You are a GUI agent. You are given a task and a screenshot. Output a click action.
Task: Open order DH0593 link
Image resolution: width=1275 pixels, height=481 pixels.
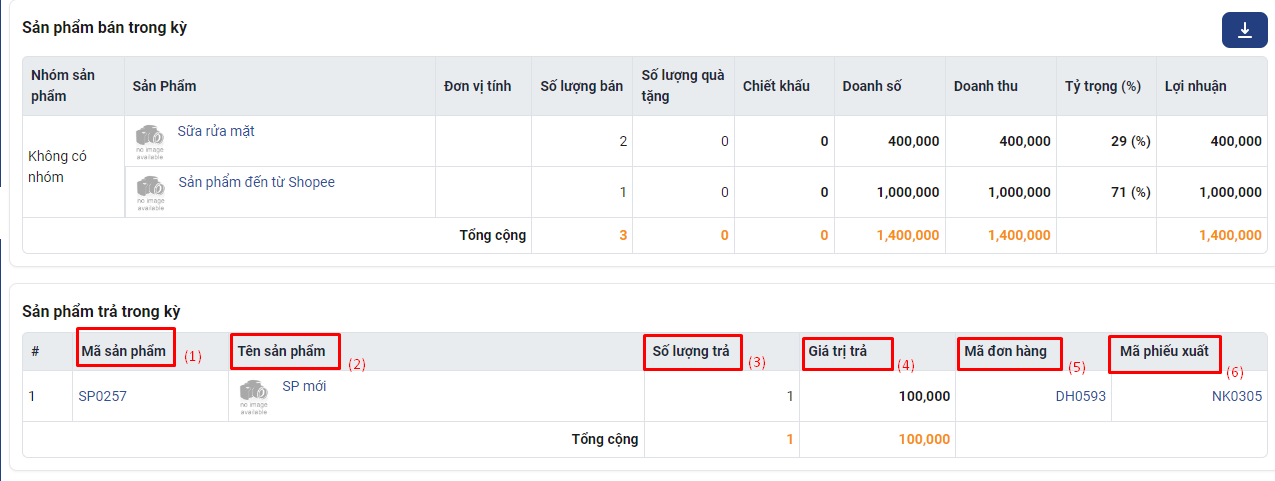[1080, 396]
